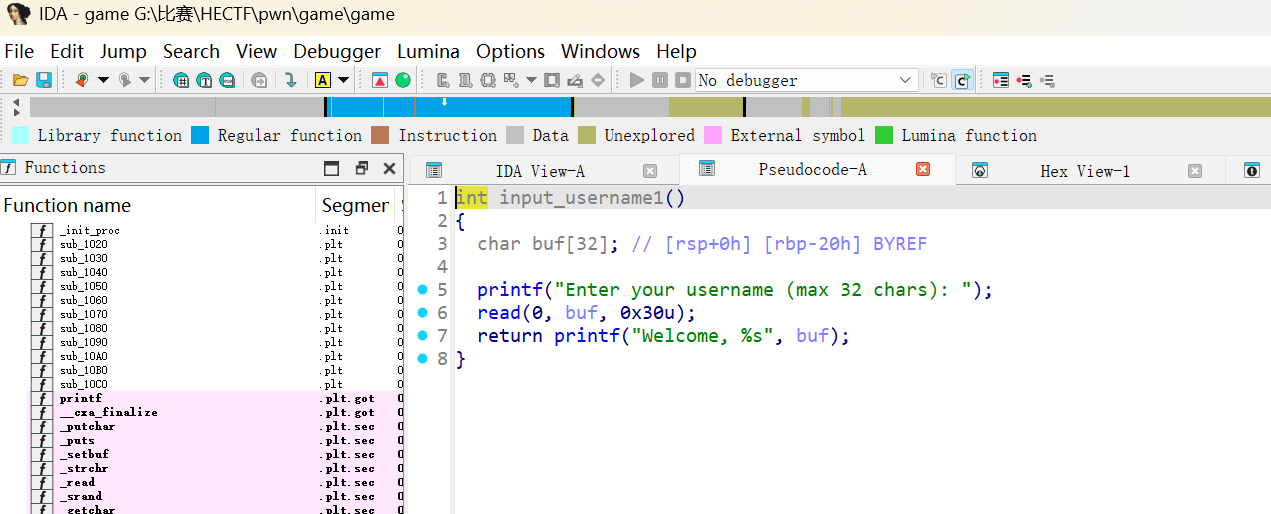Close the Functions panel
The width and height of the screenshot is (1271, 514).
pos(389,168)
